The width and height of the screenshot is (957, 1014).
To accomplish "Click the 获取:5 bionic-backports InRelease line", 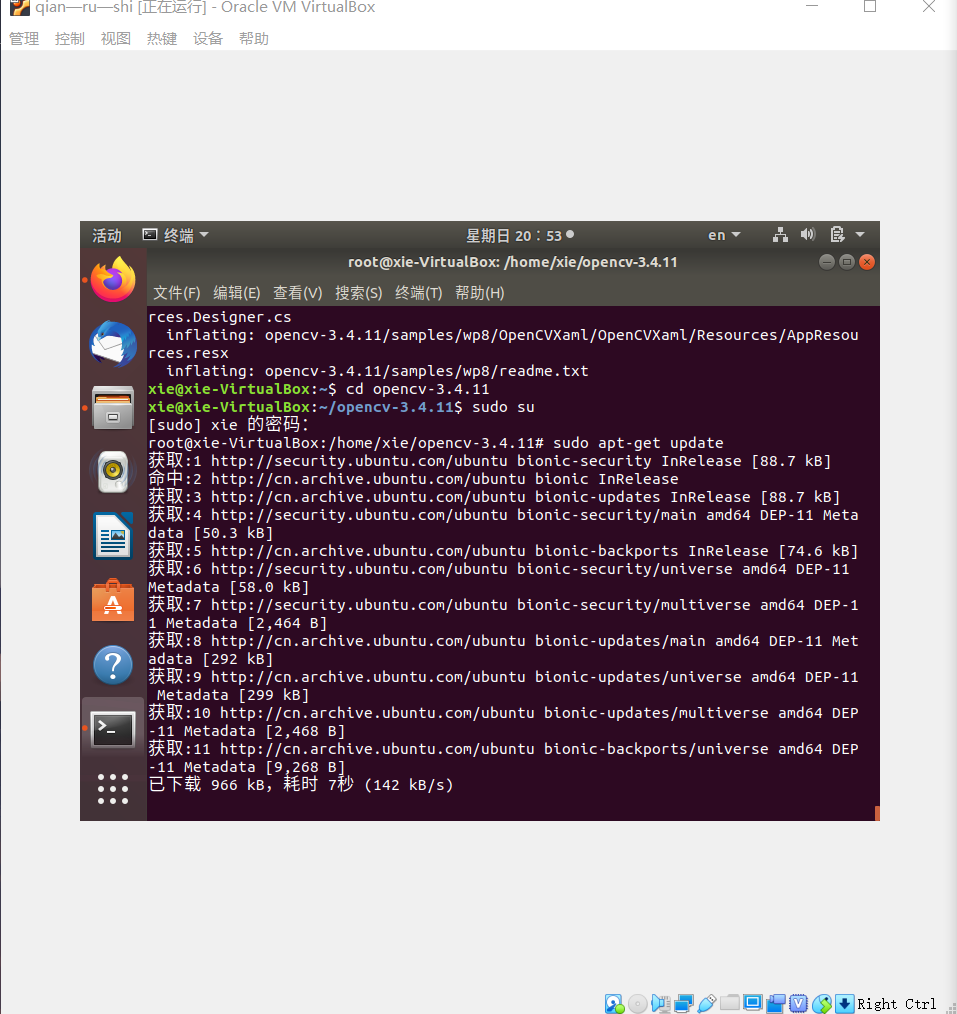I will point(503,551).
